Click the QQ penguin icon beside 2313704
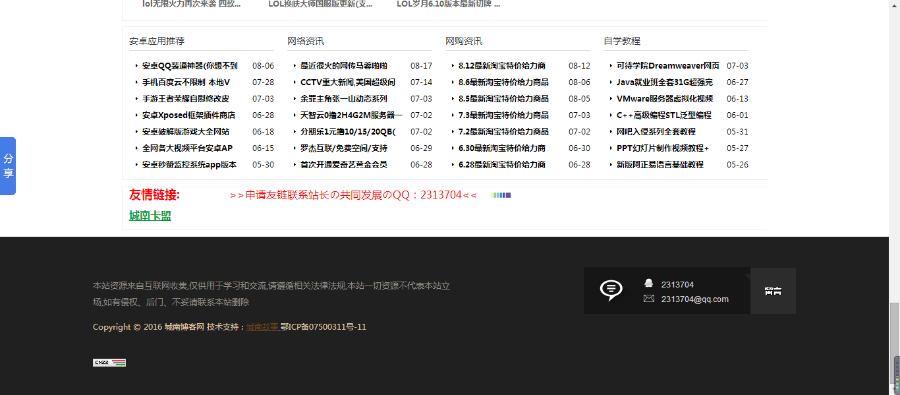The width and height of the screenshot is (900, 395). click(x=649, y=284)
